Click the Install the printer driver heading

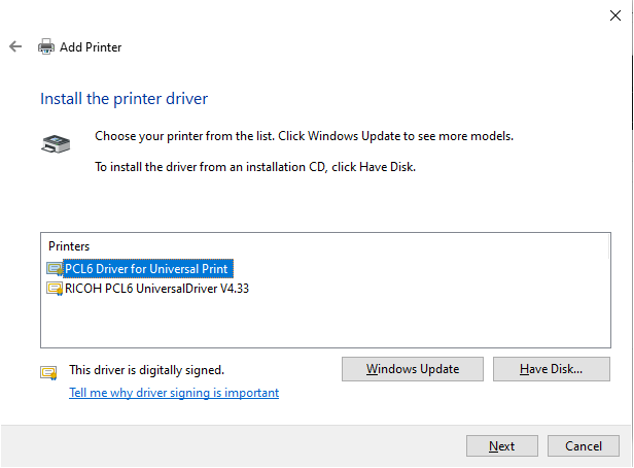point(124,99)
